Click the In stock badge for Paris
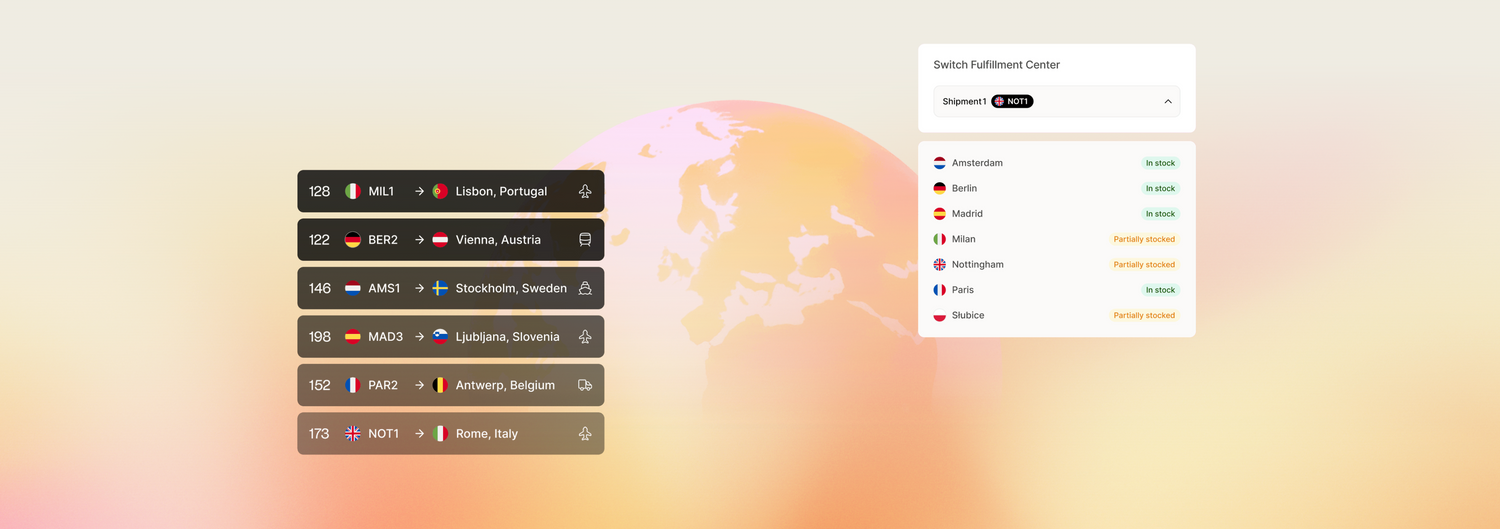Viewport: 1500px width, 529px height. 1160,290
